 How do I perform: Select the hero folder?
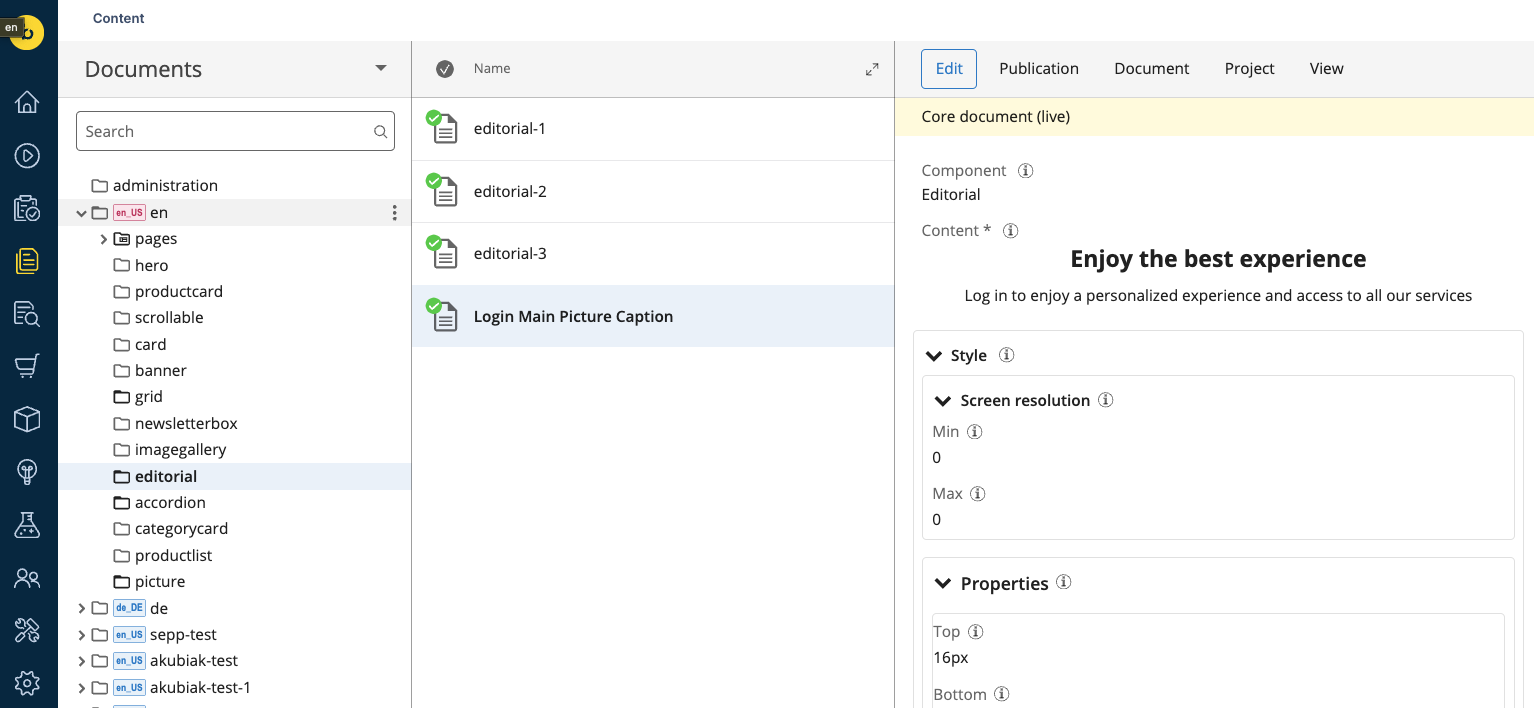151,265
